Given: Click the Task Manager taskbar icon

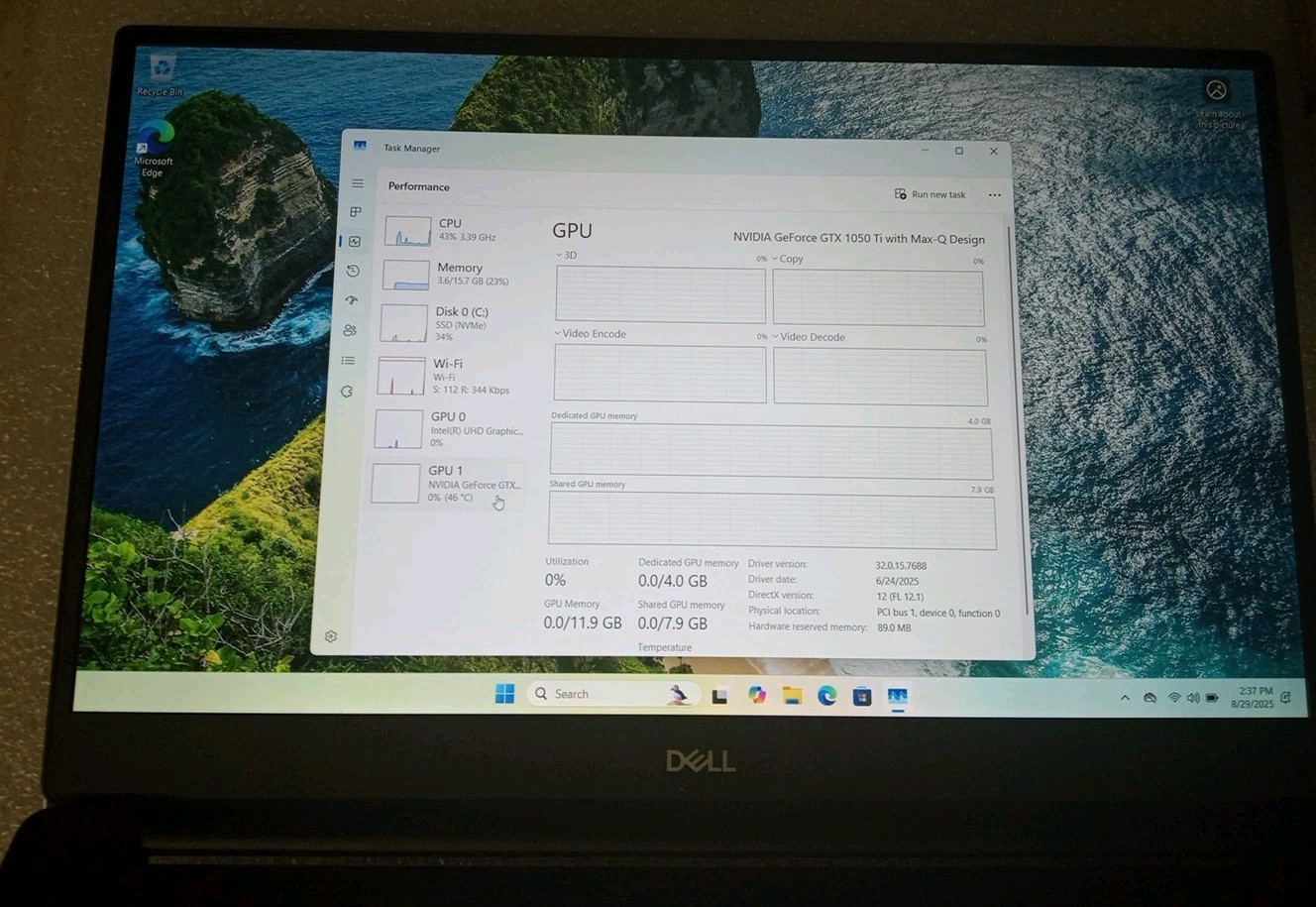Looking at the screenshot, I should coord(898,697).
